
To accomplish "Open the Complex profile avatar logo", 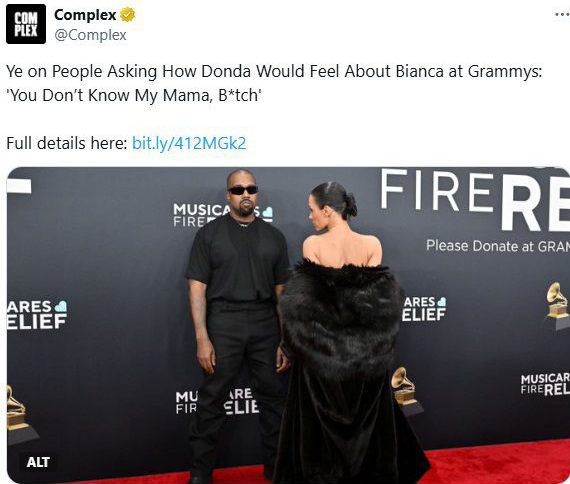I will click(x=26, y=24).
